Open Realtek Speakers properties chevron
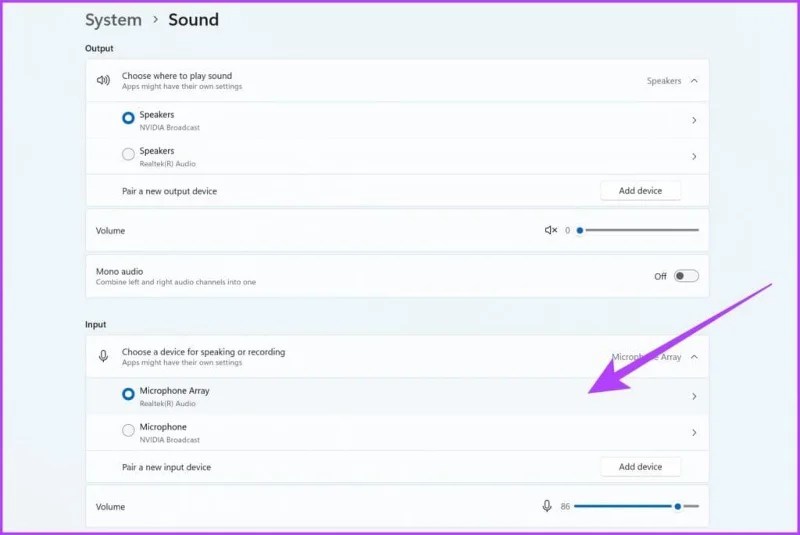The height and width of the screenshot is (535, 800). [x=694, y=157]
